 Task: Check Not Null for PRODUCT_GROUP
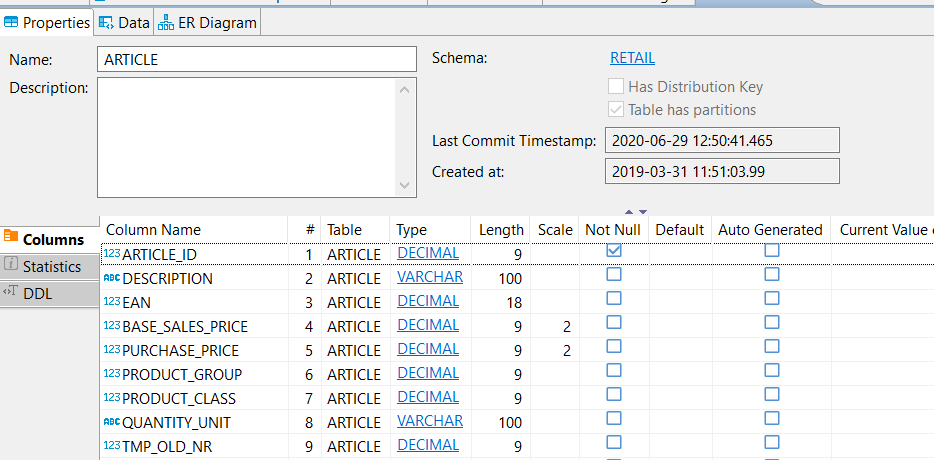pos(614,370)
